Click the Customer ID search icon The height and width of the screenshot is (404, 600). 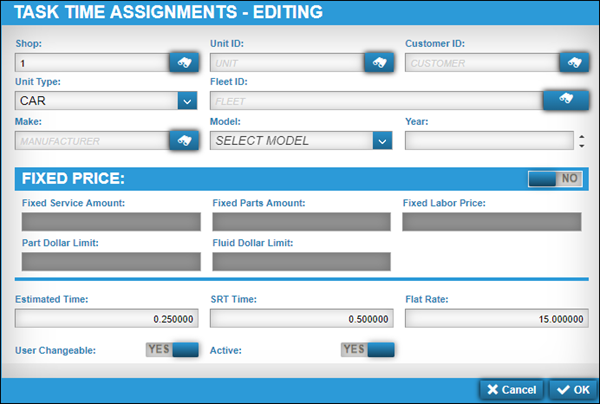(x=573, y=62)
